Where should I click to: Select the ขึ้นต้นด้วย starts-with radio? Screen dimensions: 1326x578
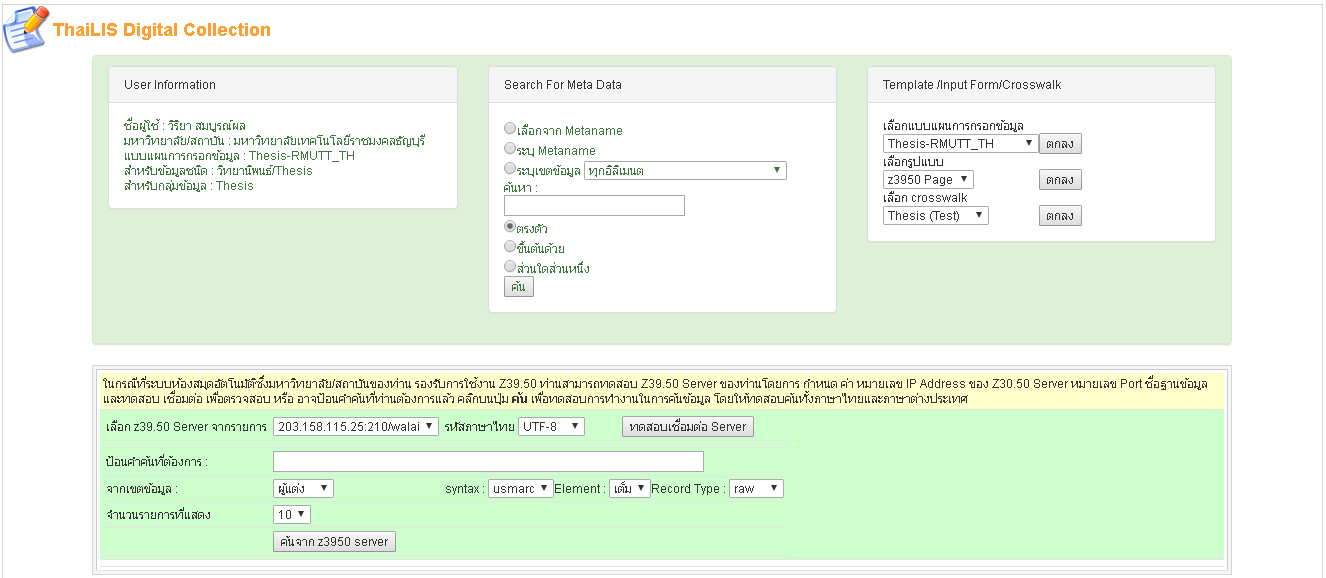pyautogui.click(x=510, y=247)
